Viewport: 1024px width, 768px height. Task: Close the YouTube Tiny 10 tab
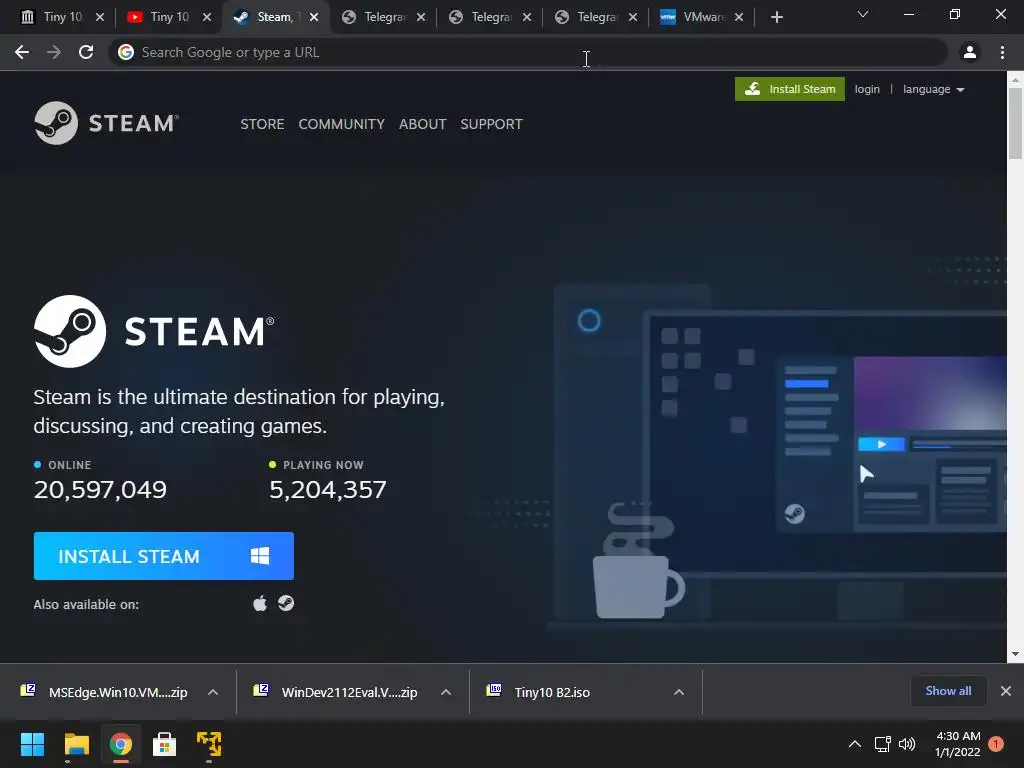[x=207, y=17]
